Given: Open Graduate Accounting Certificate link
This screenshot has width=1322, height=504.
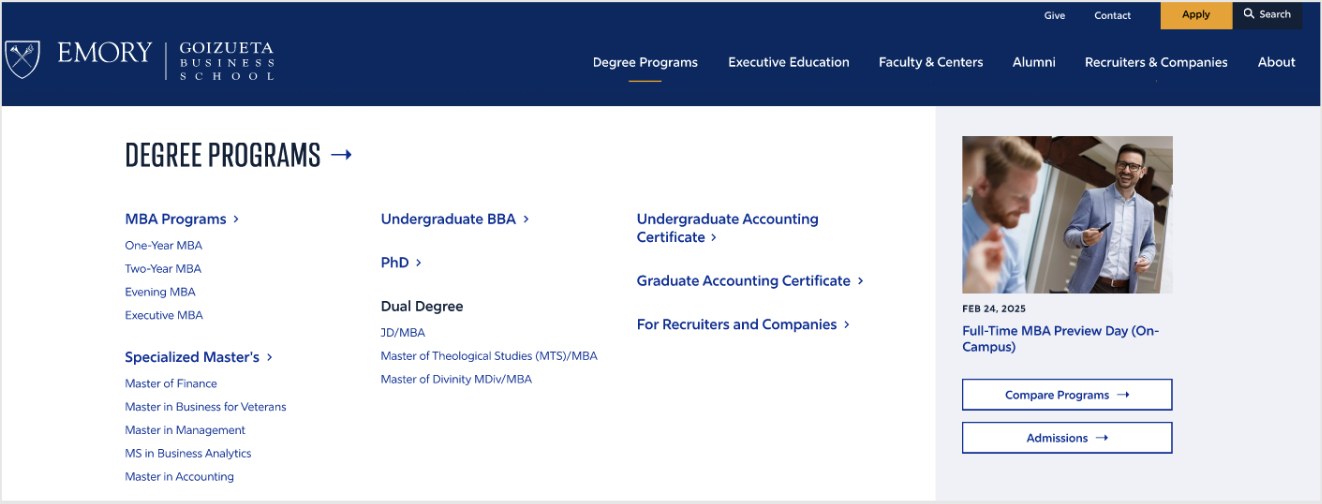Looking at the screenshot, I should [x=744, y=281].
